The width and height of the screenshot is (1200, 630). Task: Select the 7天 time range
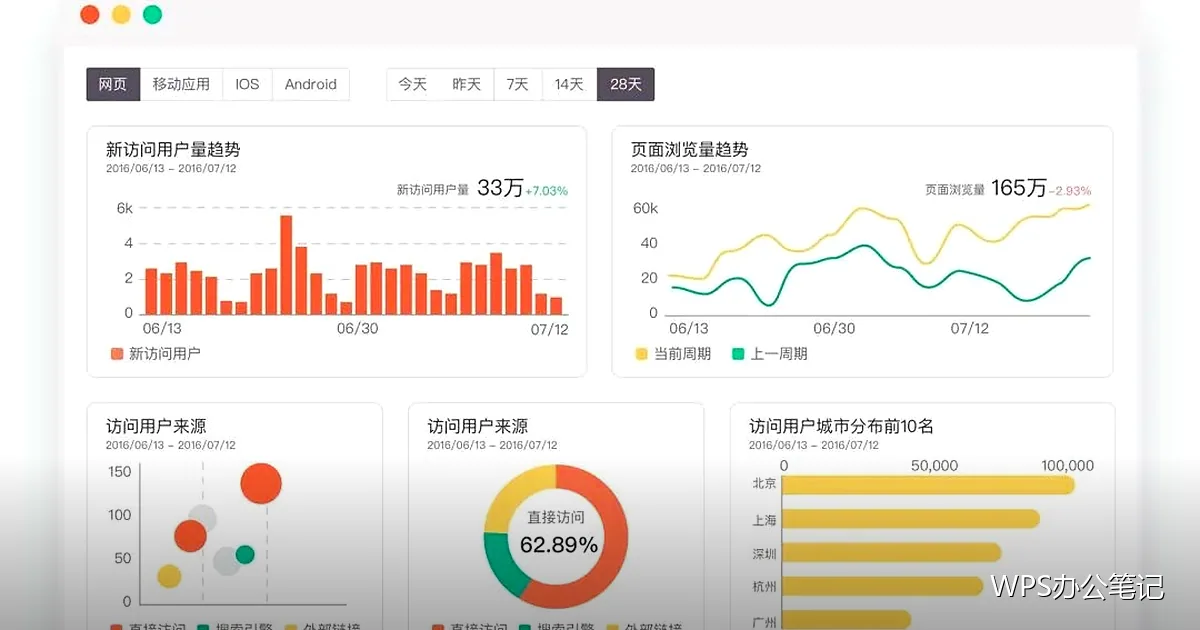click(518, 84)
